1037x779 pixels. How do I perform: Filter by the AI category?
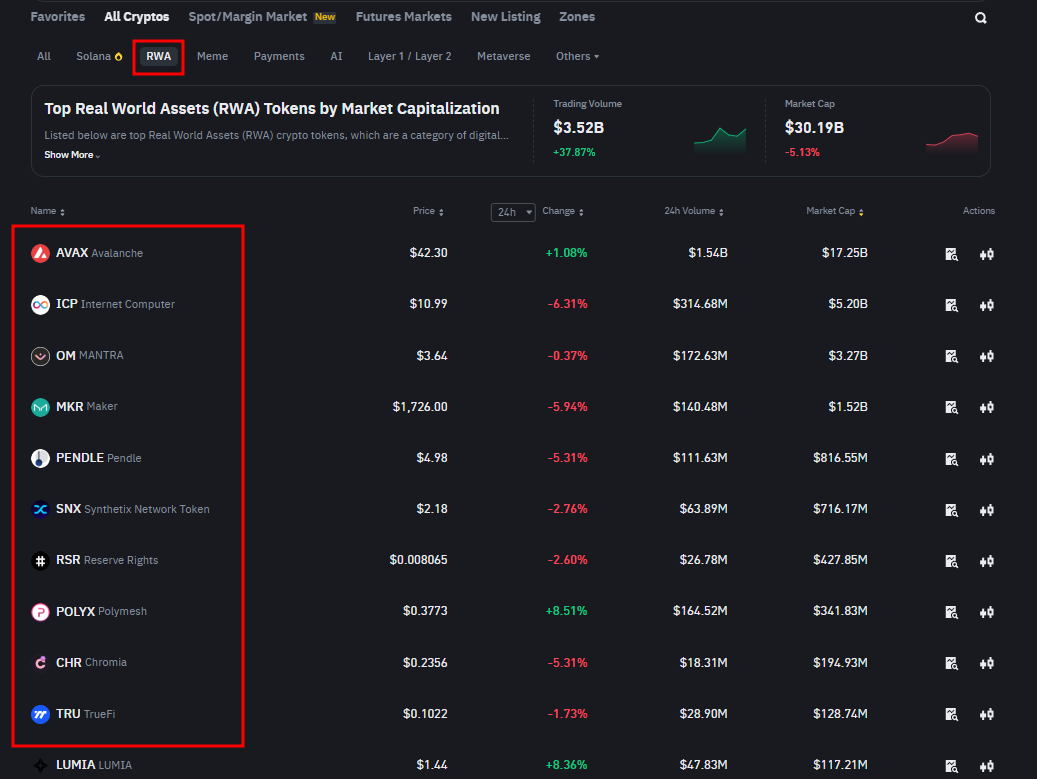[x=336, y=56]
